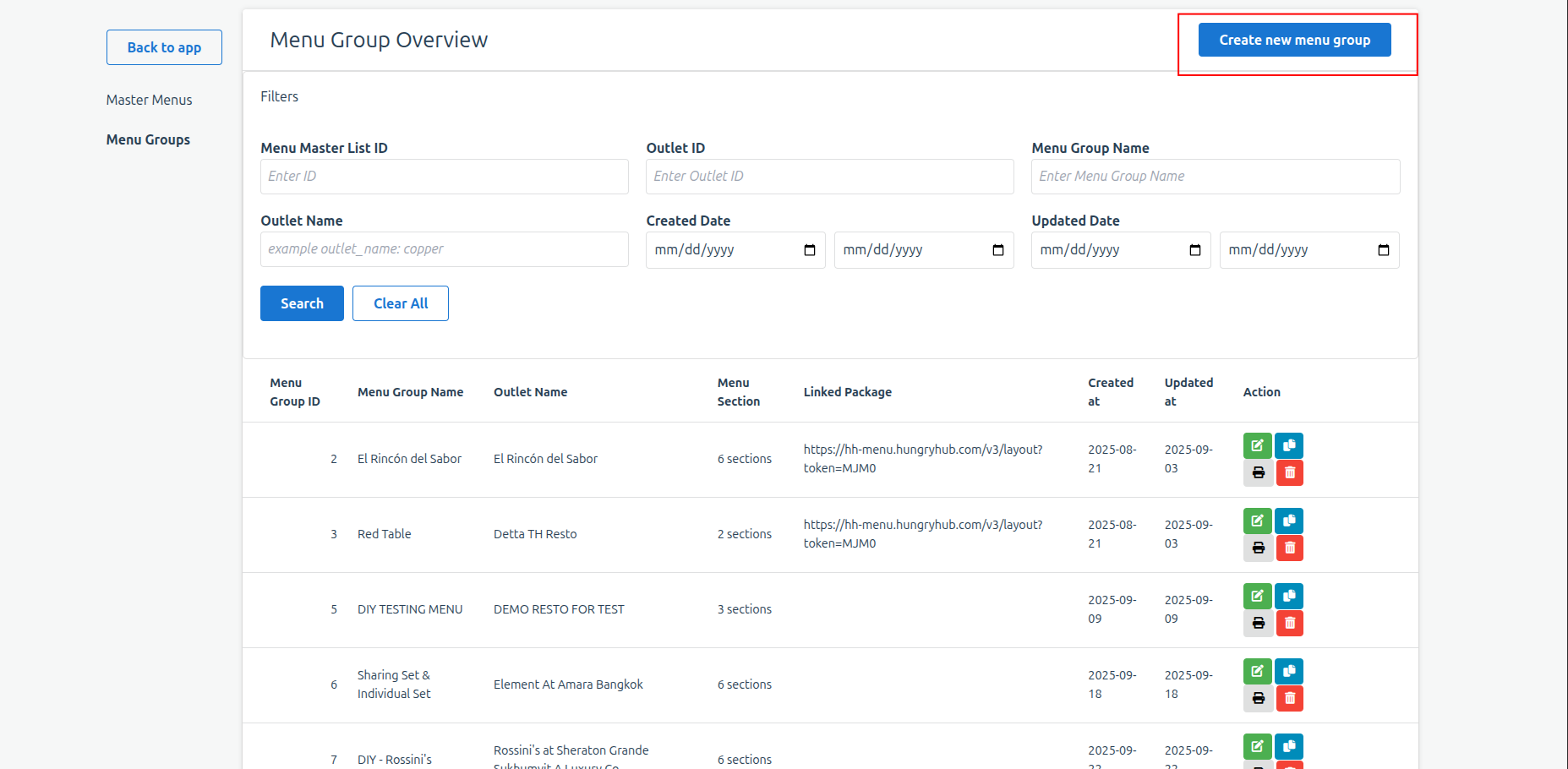
Task: Delete the DIY TESTING MENU row
Action: point(1288,623)
